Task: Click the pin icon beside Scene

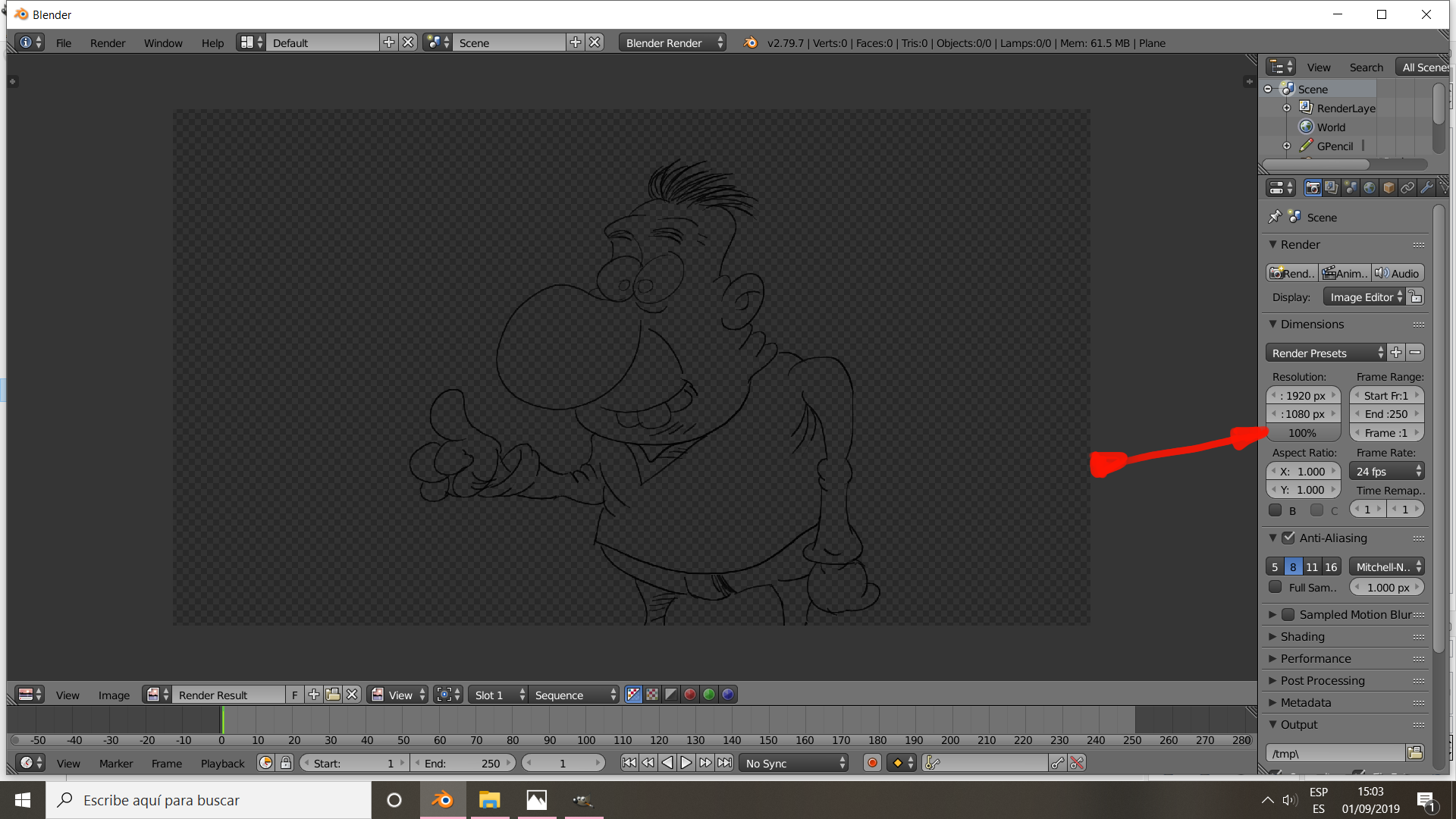Action: [1275, 217]
